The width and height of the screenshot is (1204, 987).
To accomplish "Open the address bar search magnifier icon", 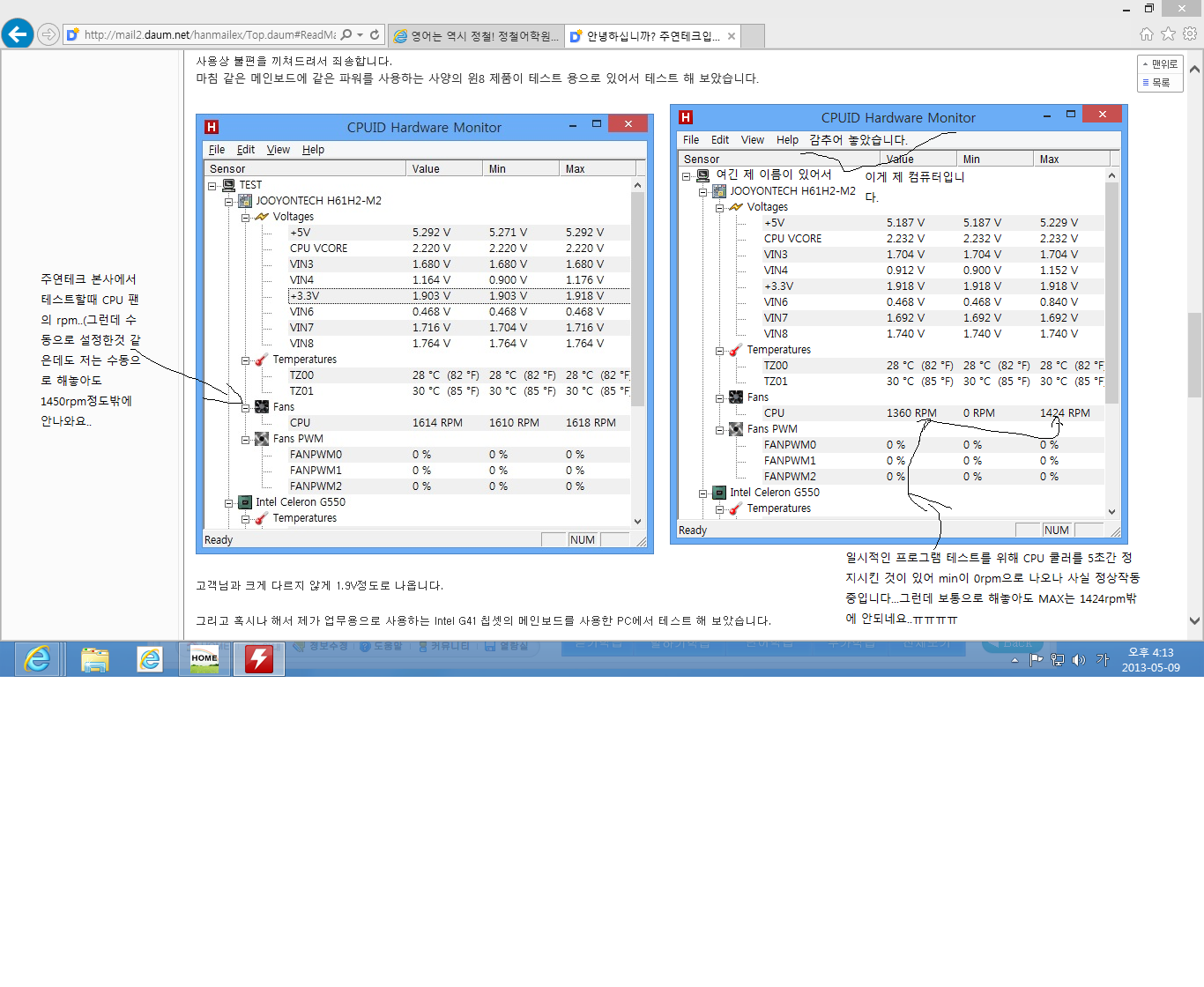I will click(346, 35).
